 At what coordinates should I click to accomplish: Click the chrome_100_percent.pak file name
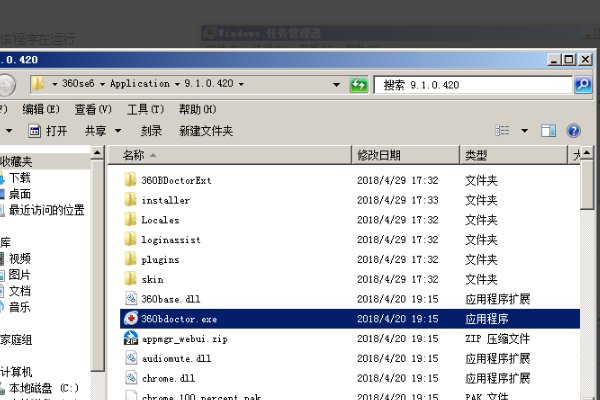[202, 397]
